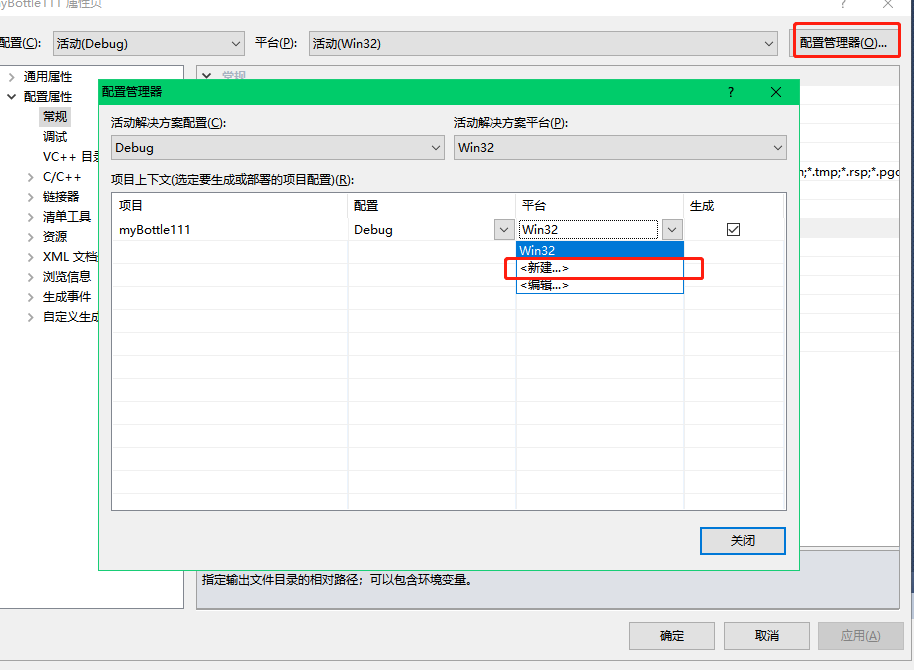Viewport: 914px width, 670px height.
Task: Expand the 生成事件 tree node
Action: coord(31,297)
